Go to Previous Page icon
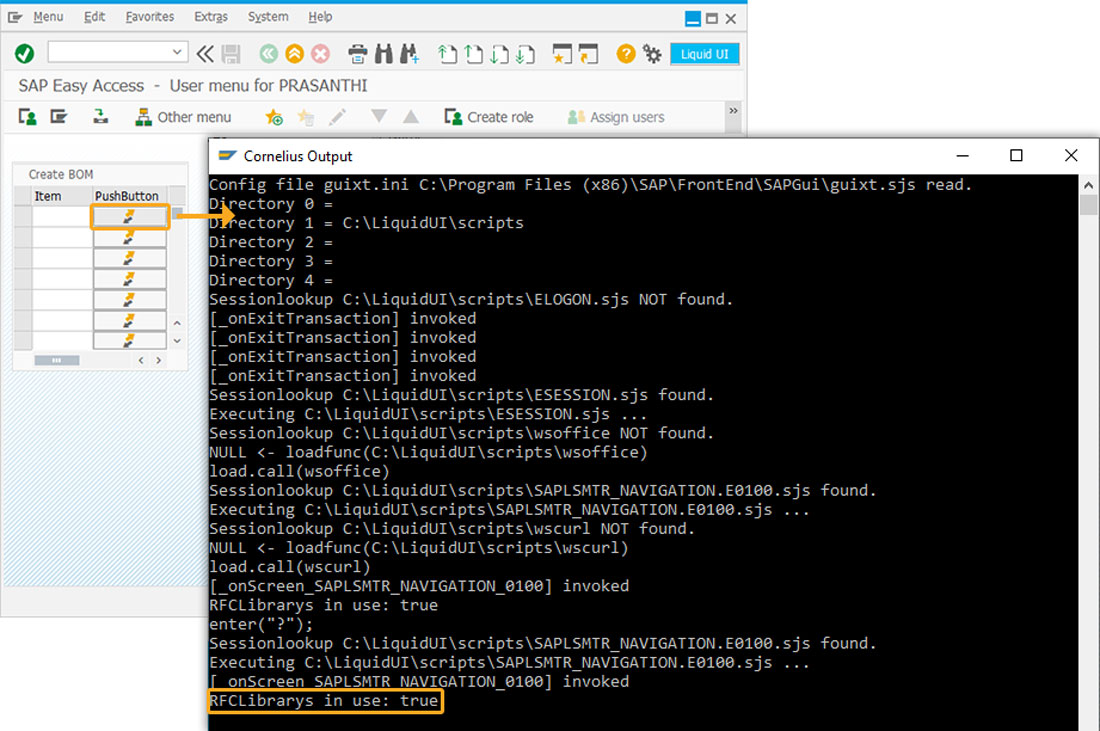 [x=474, y=54]
